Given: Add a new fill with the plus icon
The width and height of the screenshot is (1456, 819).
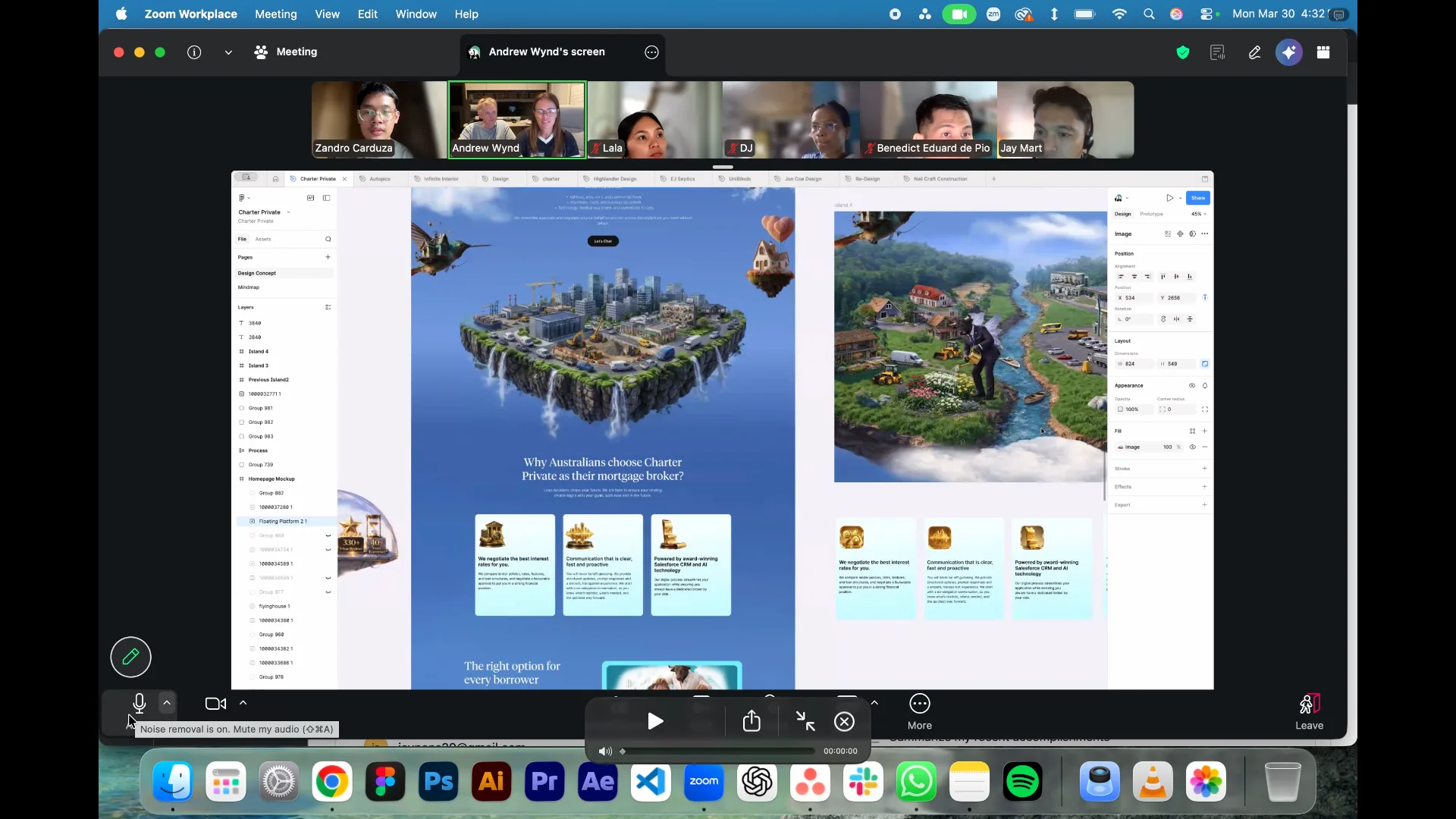Looking at the screenshot, I should [1205, 431].
